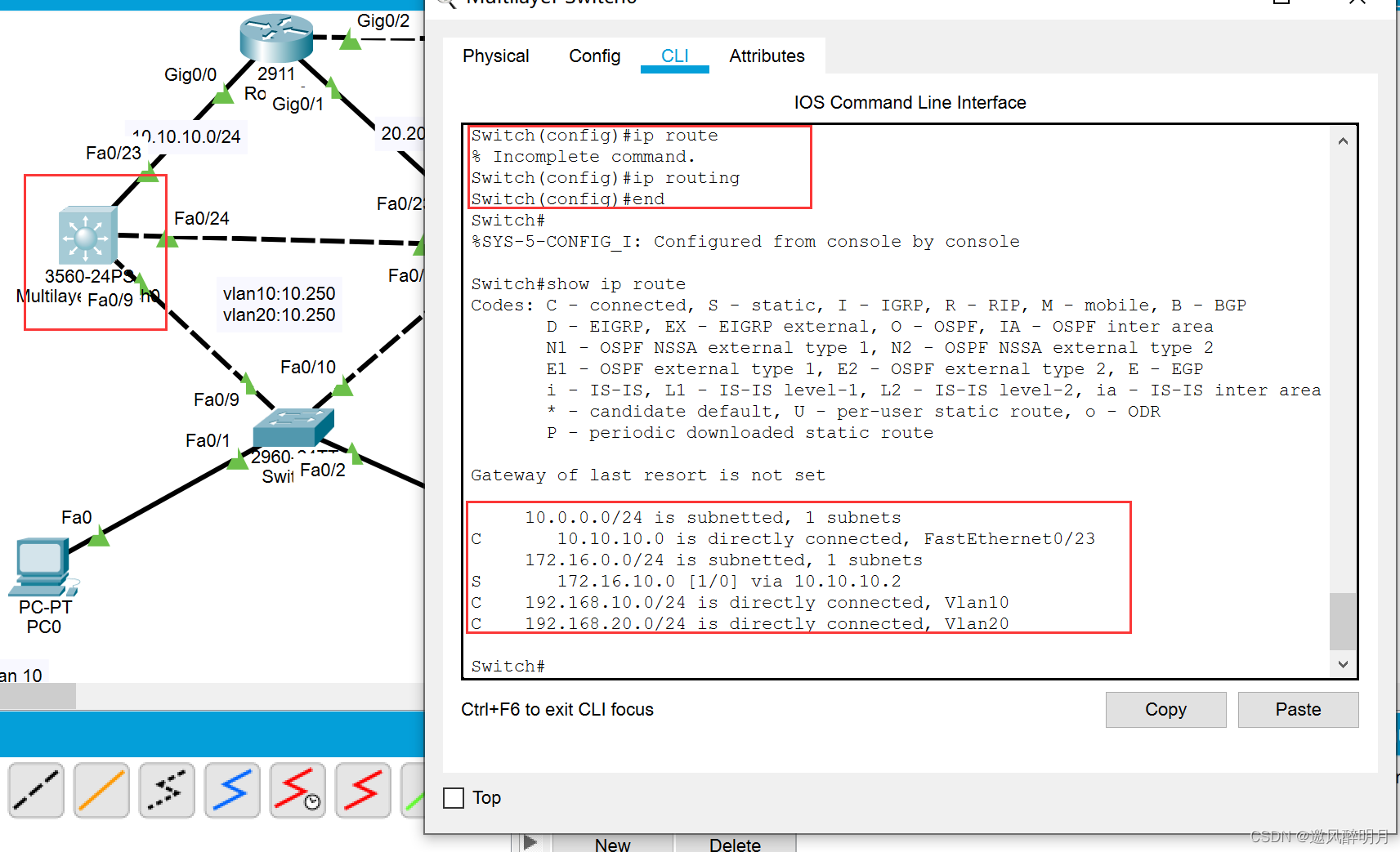Select the 2911 router device in topology

pyautogui.click(x=276, y=38)
